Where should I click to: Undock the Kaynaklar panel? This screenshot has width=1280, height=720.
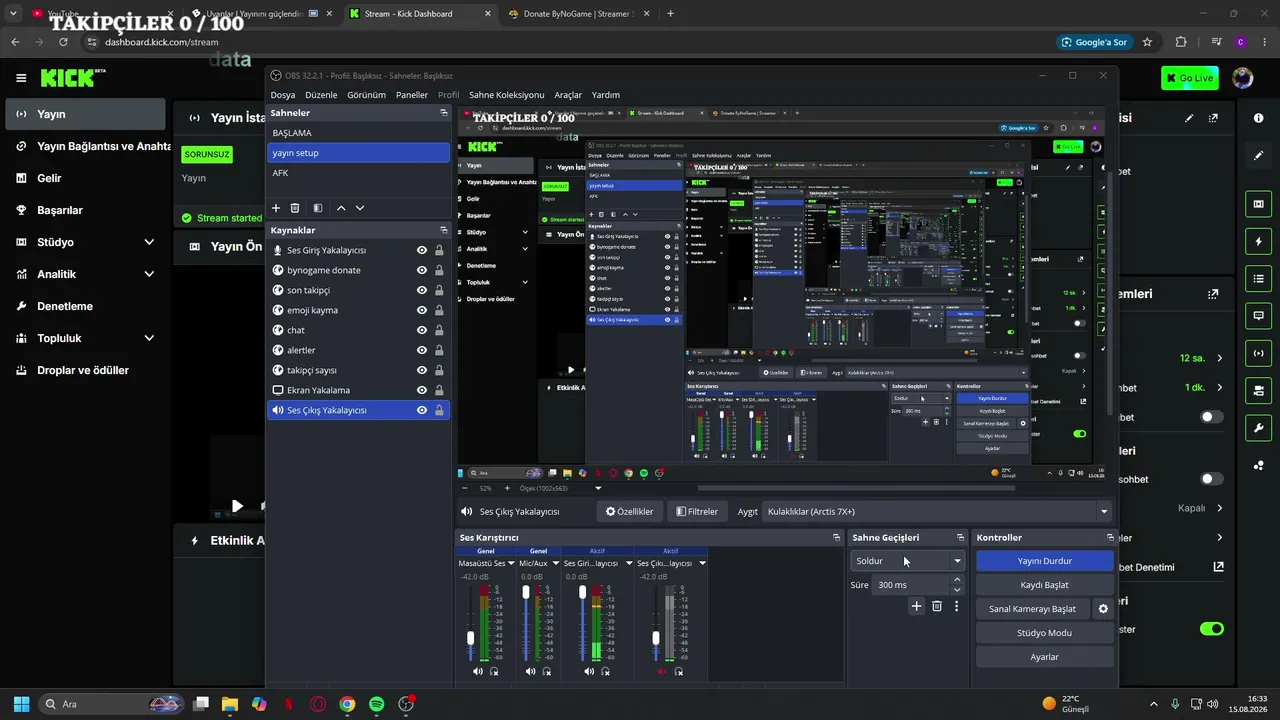[x=444, y=230]
